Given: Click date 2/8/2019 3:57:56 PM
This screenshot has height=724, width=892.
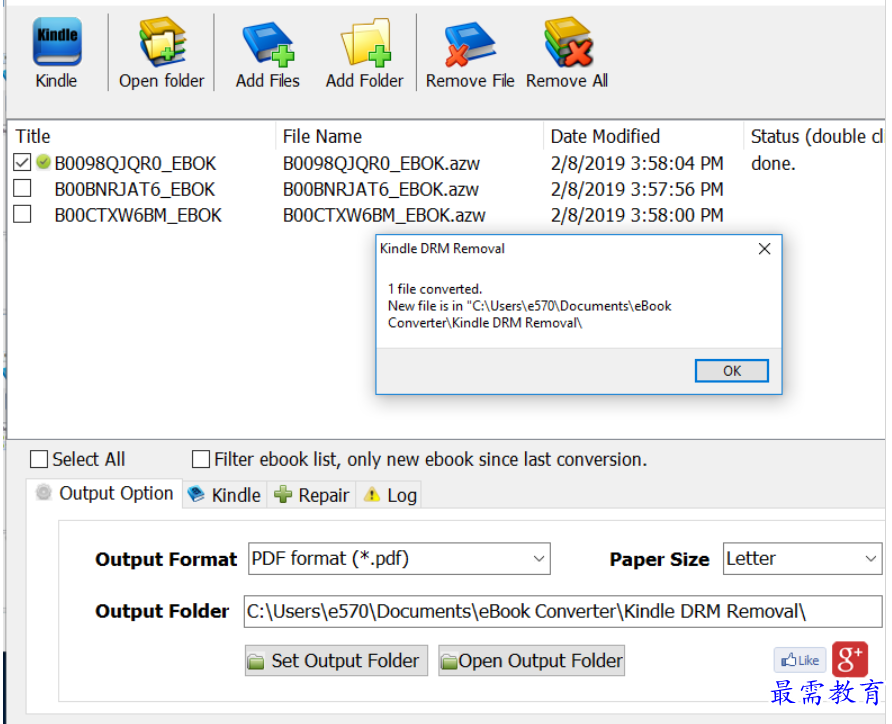Looking at the screenshot, I should [x=637, y=189].
